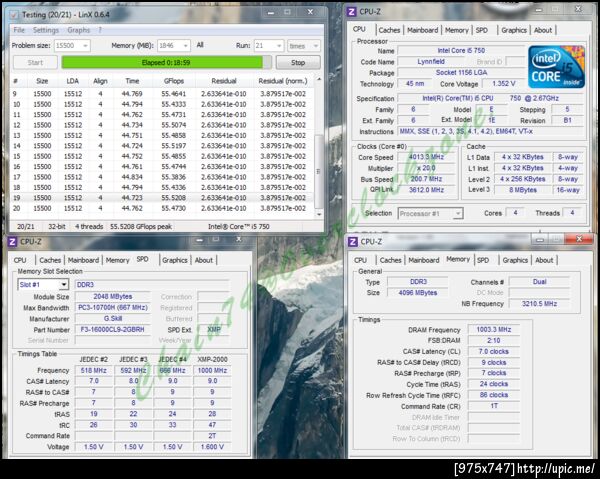Open the LinX Settings menu
The width and height of the screenshot is (600, 479).
(46, 30)
